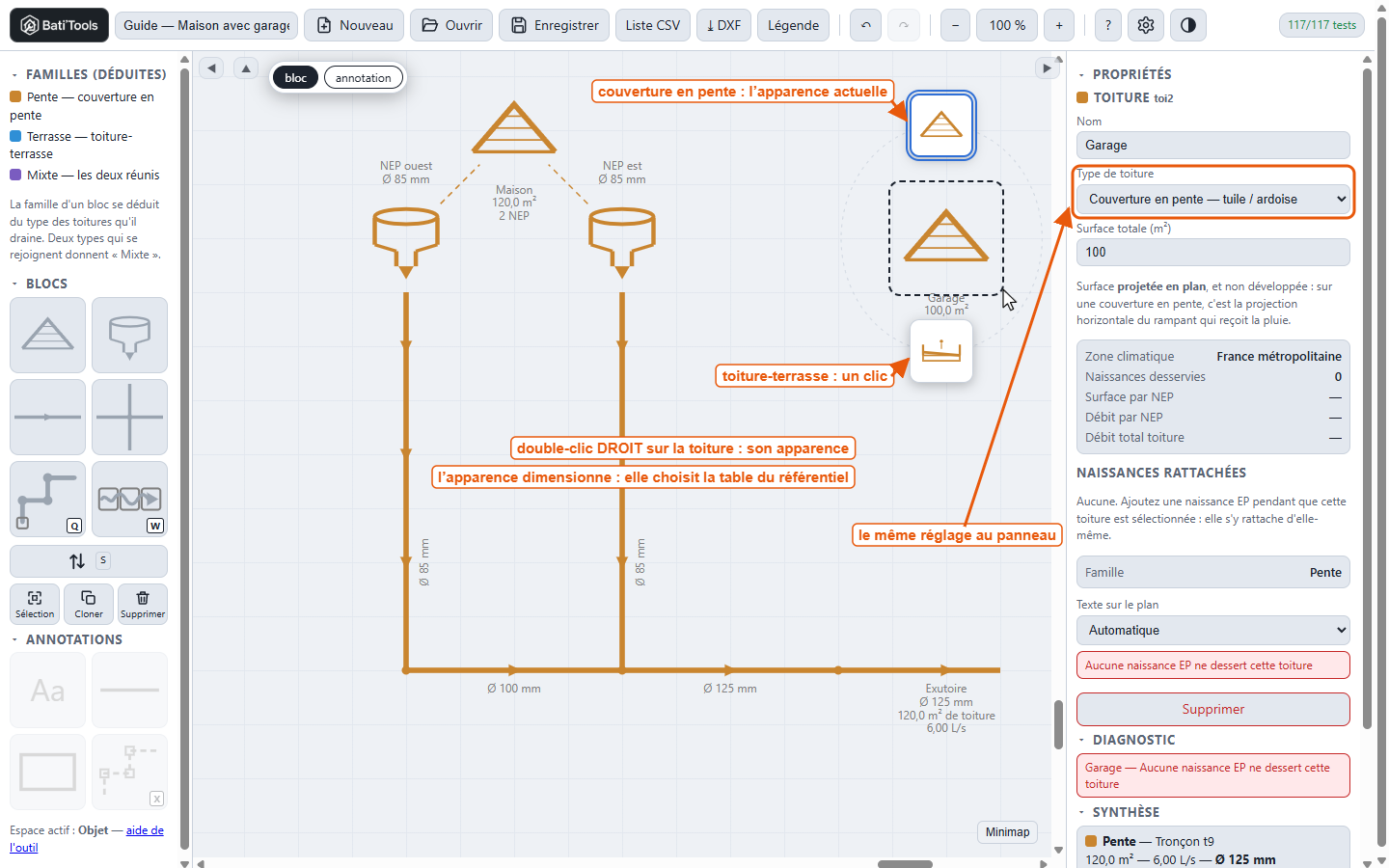The image size is (1389, 868).
Task: Open the Texte sur le plan dropdown
Action: tap(1213, 631)
